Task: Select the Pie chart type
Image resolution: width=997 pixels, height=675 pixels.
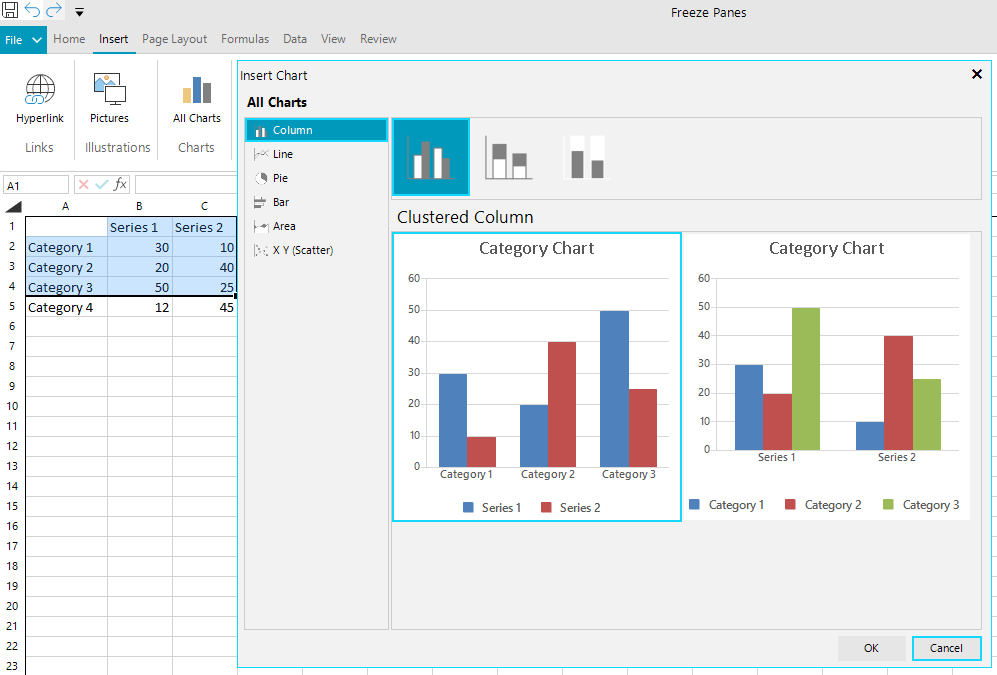Action: coord(280,177)
